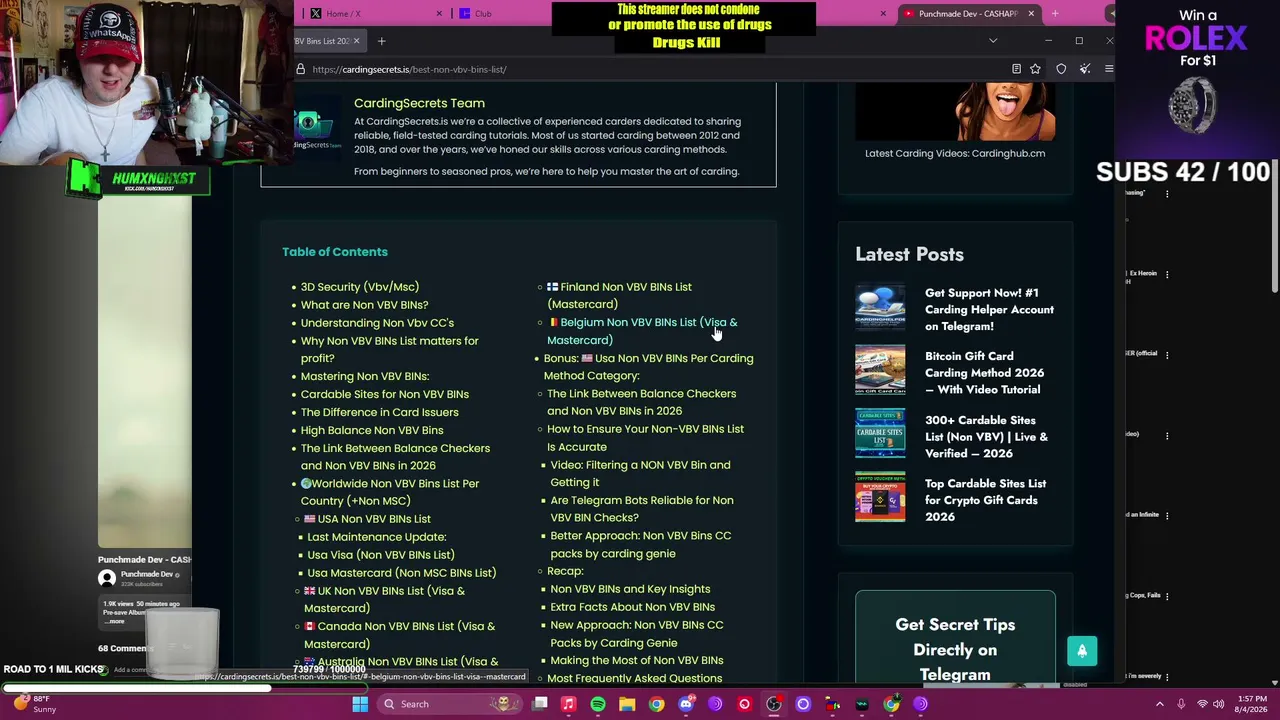Open the 3D Security (Vbv/Msc) contents link

click(360, 287)
